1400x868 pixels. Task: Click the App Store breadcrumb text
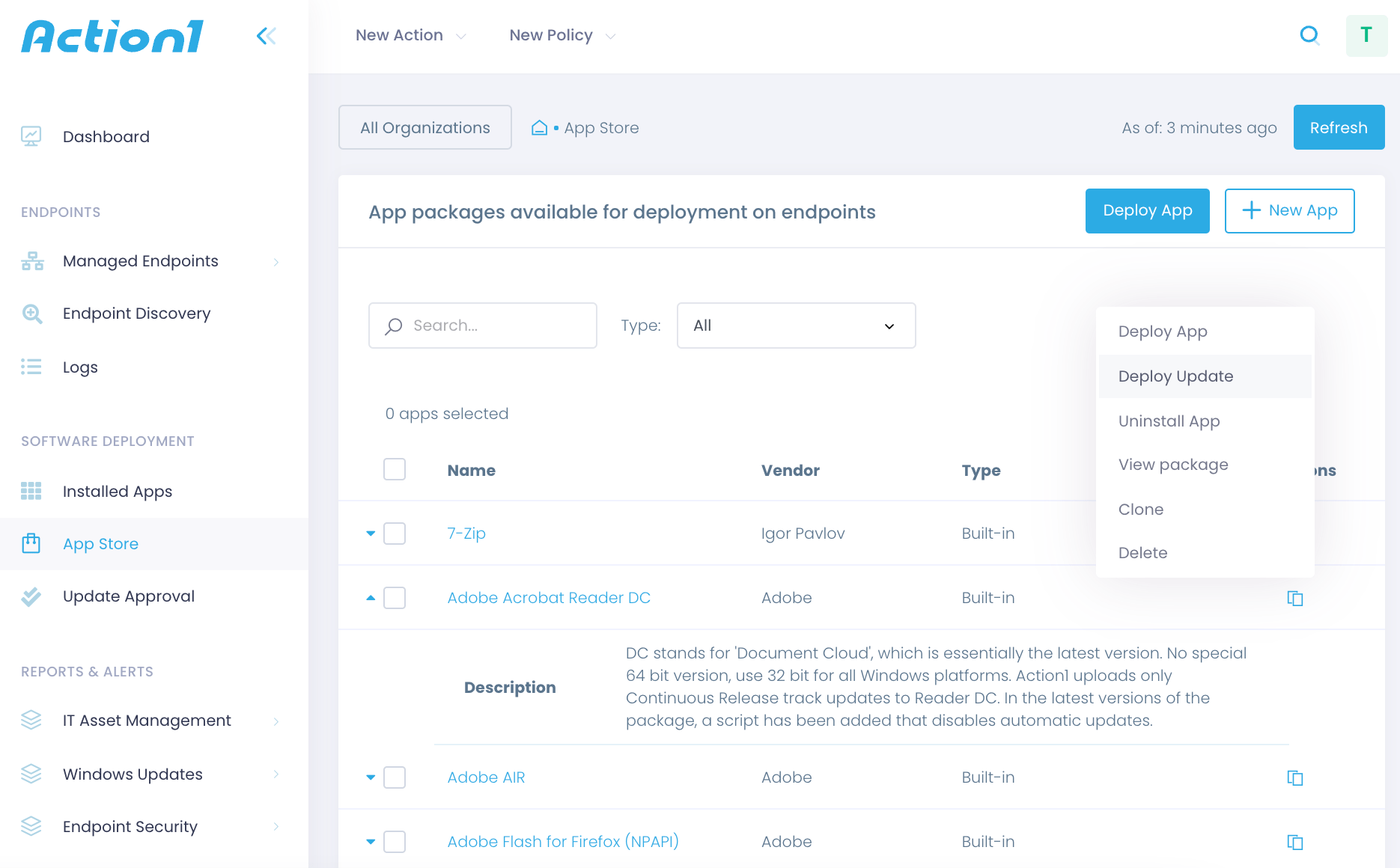point(602,128)
